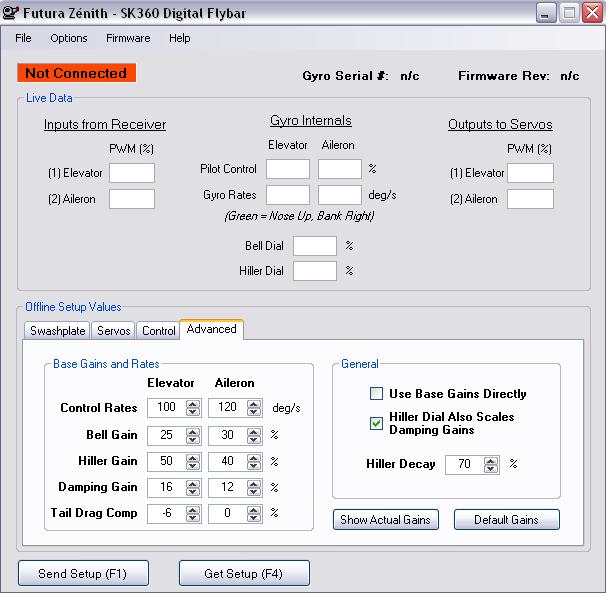The image size is (606, 593).
Task: Increase Hiller Decay percentage spinner
Action: [x=491, y=461]
